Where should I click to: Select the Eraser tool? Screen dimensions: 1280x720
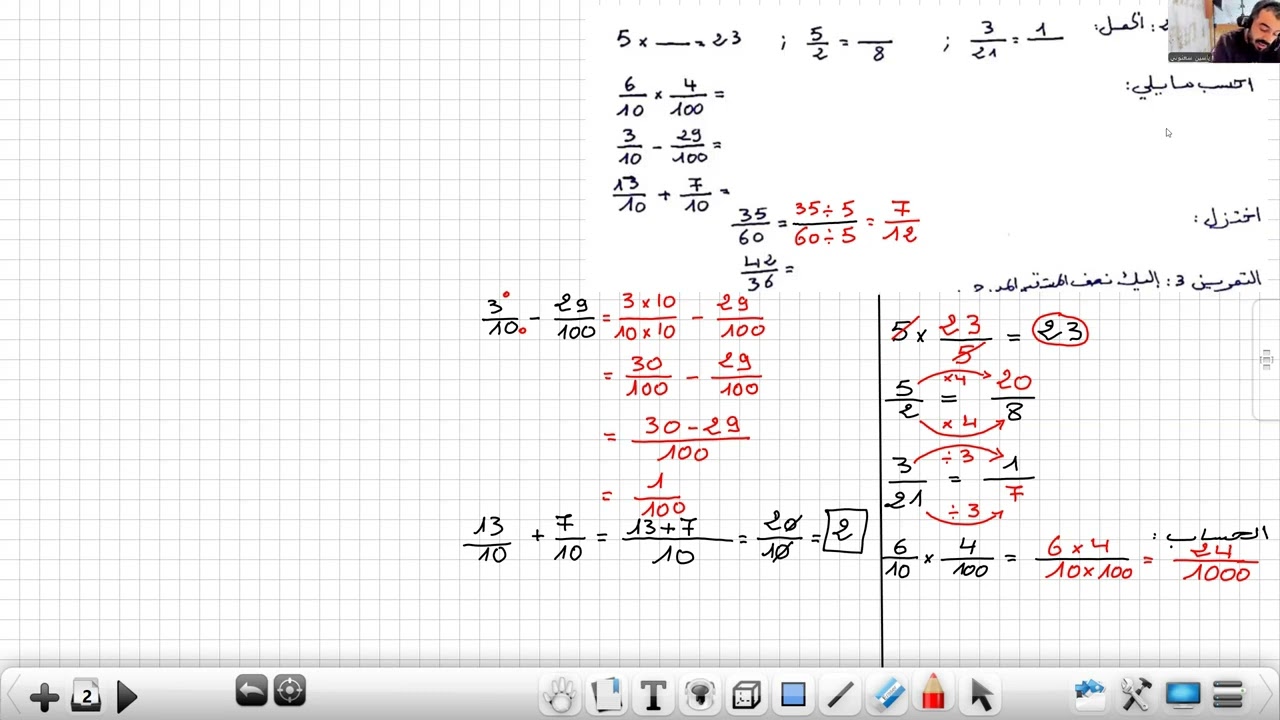[x=887, y=694]
